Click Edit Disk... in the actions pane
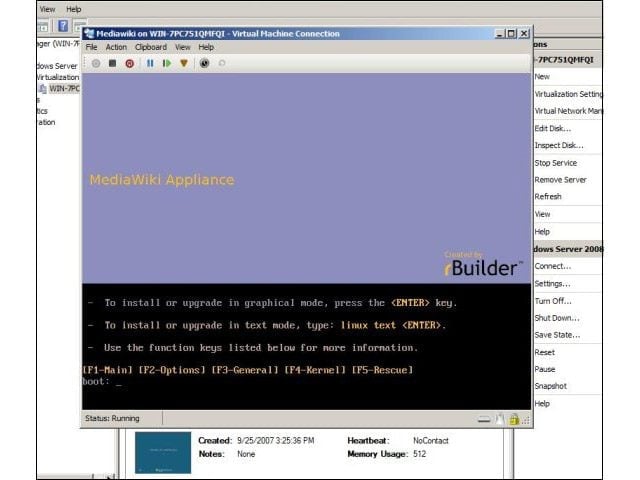 (553, 129)
